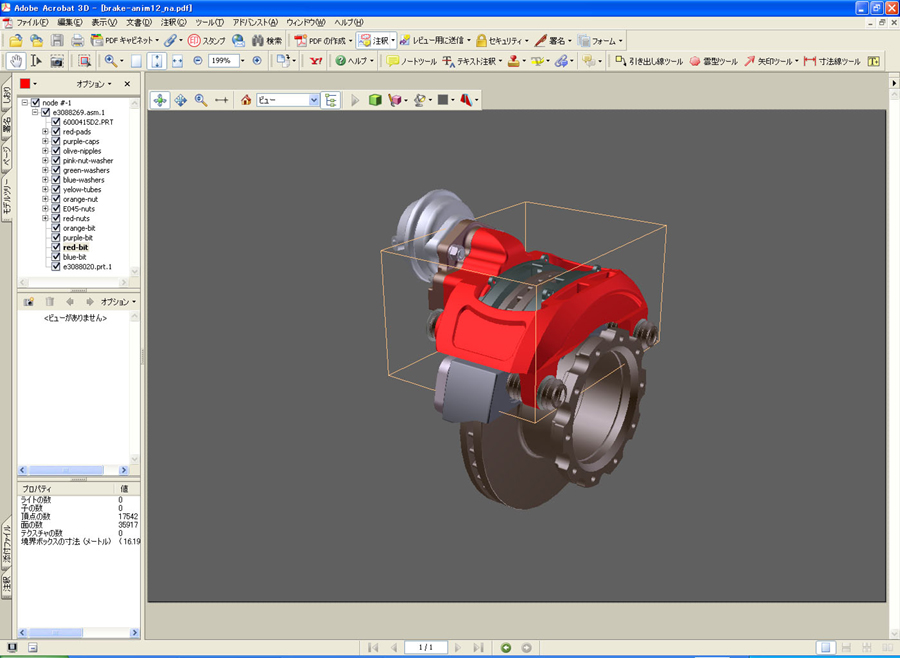900x658 pixels.
Task: Toggle the blue-bit checkbox
Action: tap(56, 257)
